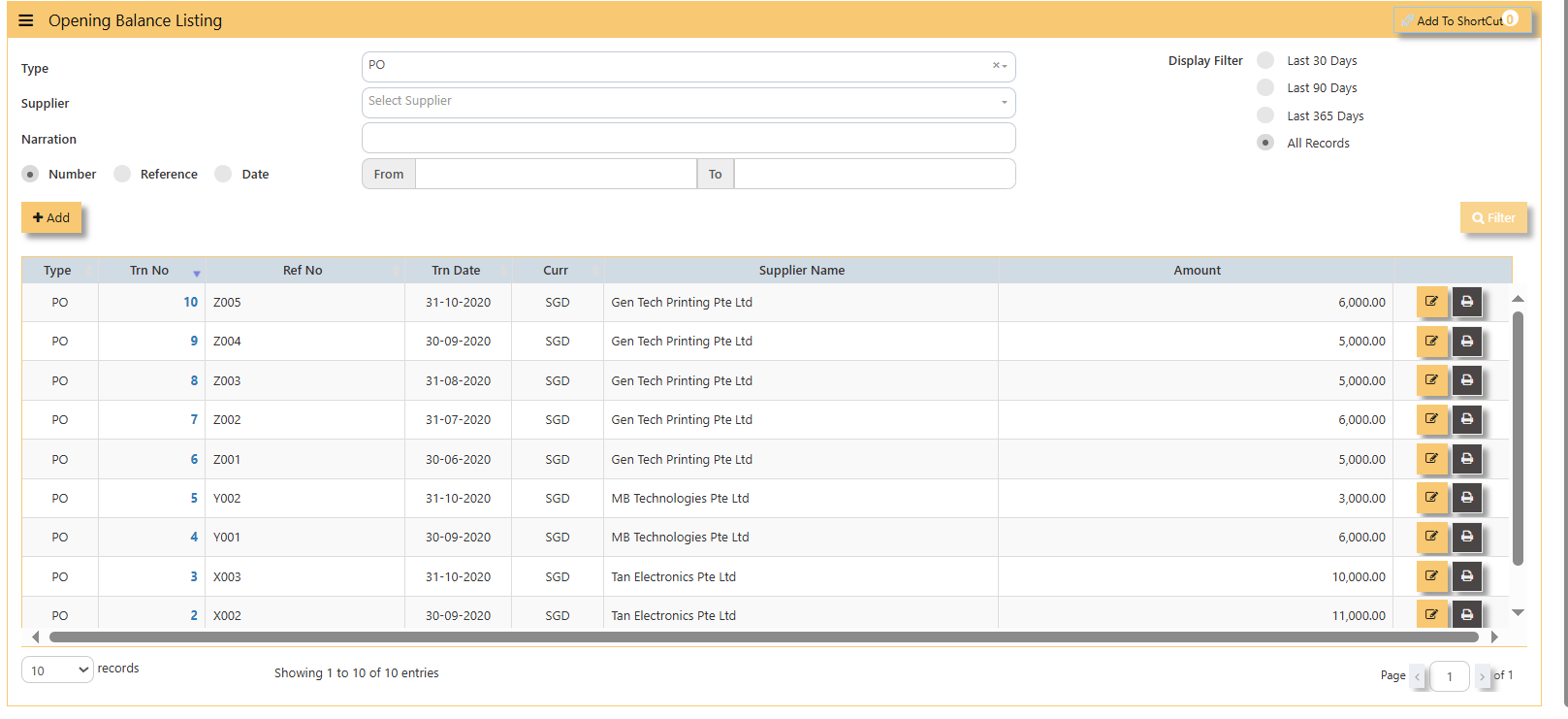The image size is (1568, 719).
Task: Edit transaction 9 row Z004
Action: pyautogui.click(x=1431, y=341)
